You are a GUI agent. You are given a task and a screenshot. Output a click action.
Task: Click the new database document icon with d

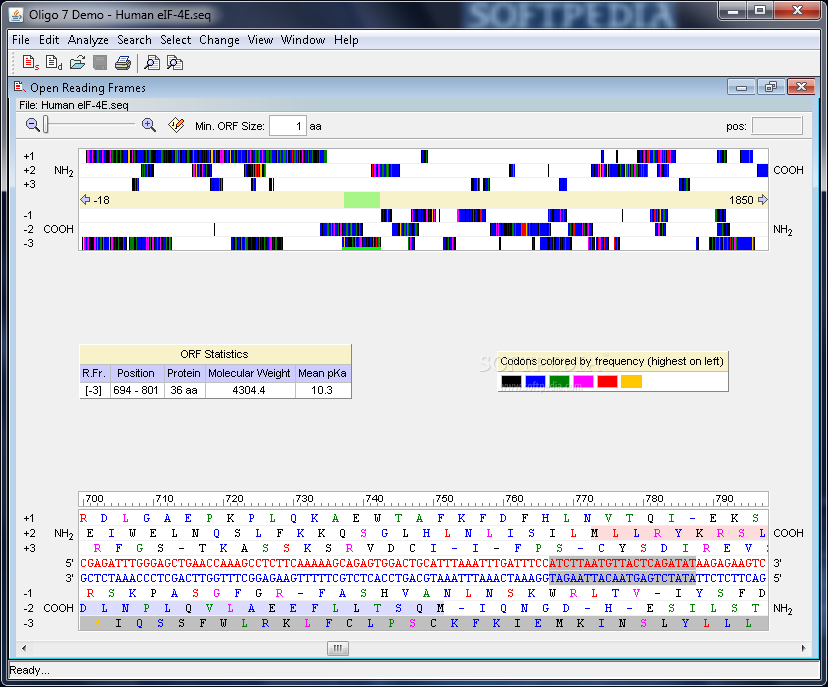coord(53,63)
